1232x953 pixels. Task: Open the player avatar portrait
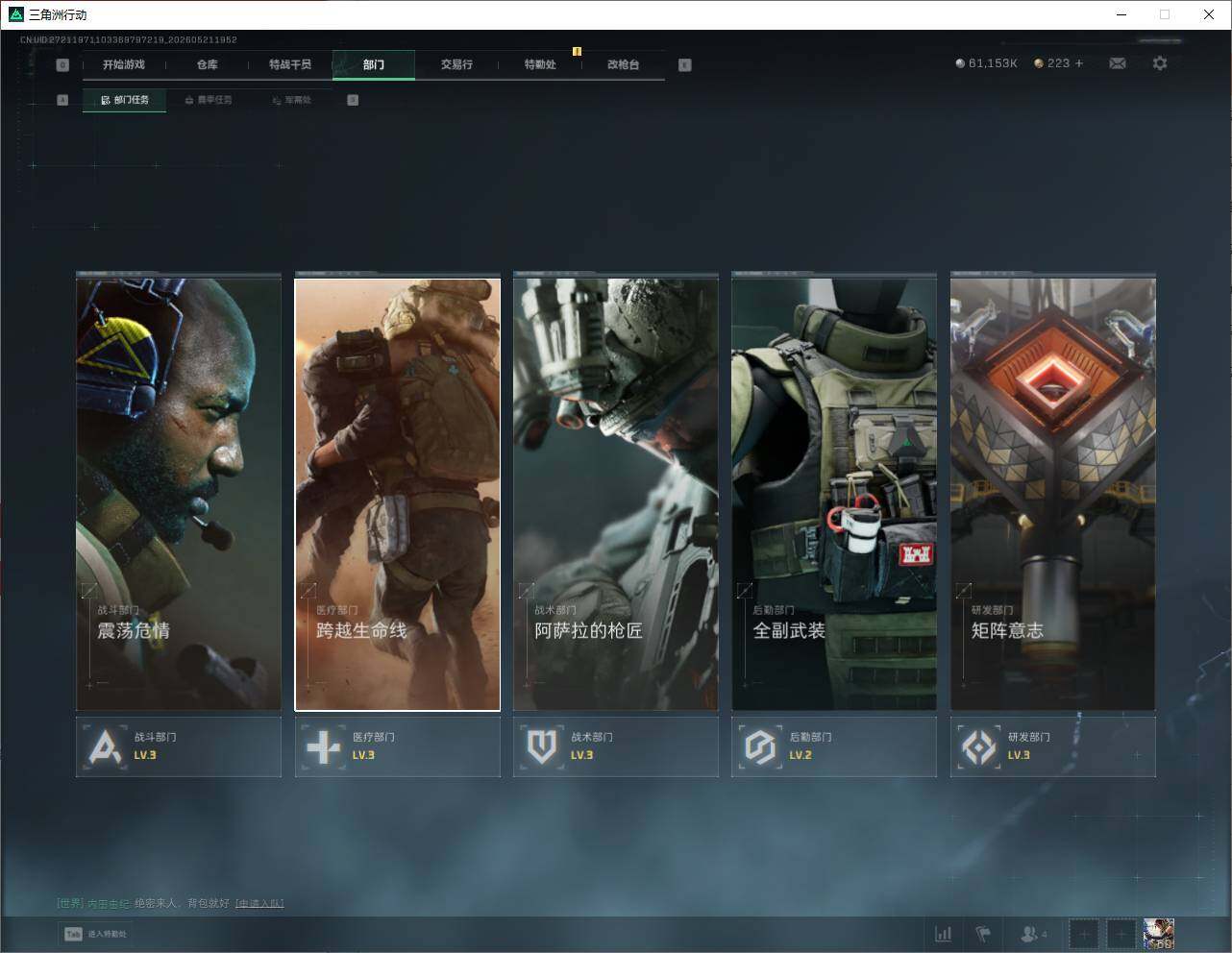pyautogui.click(x=1158, y=934)
